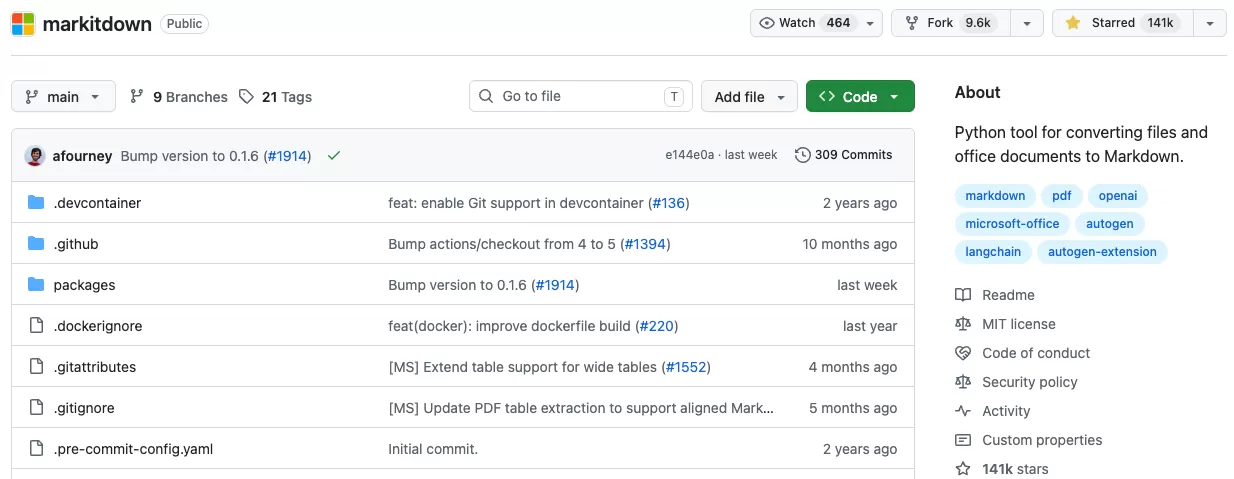Expand the main branch selector dropdown
Screen dimensions: 1234x479
coord(63,97)
